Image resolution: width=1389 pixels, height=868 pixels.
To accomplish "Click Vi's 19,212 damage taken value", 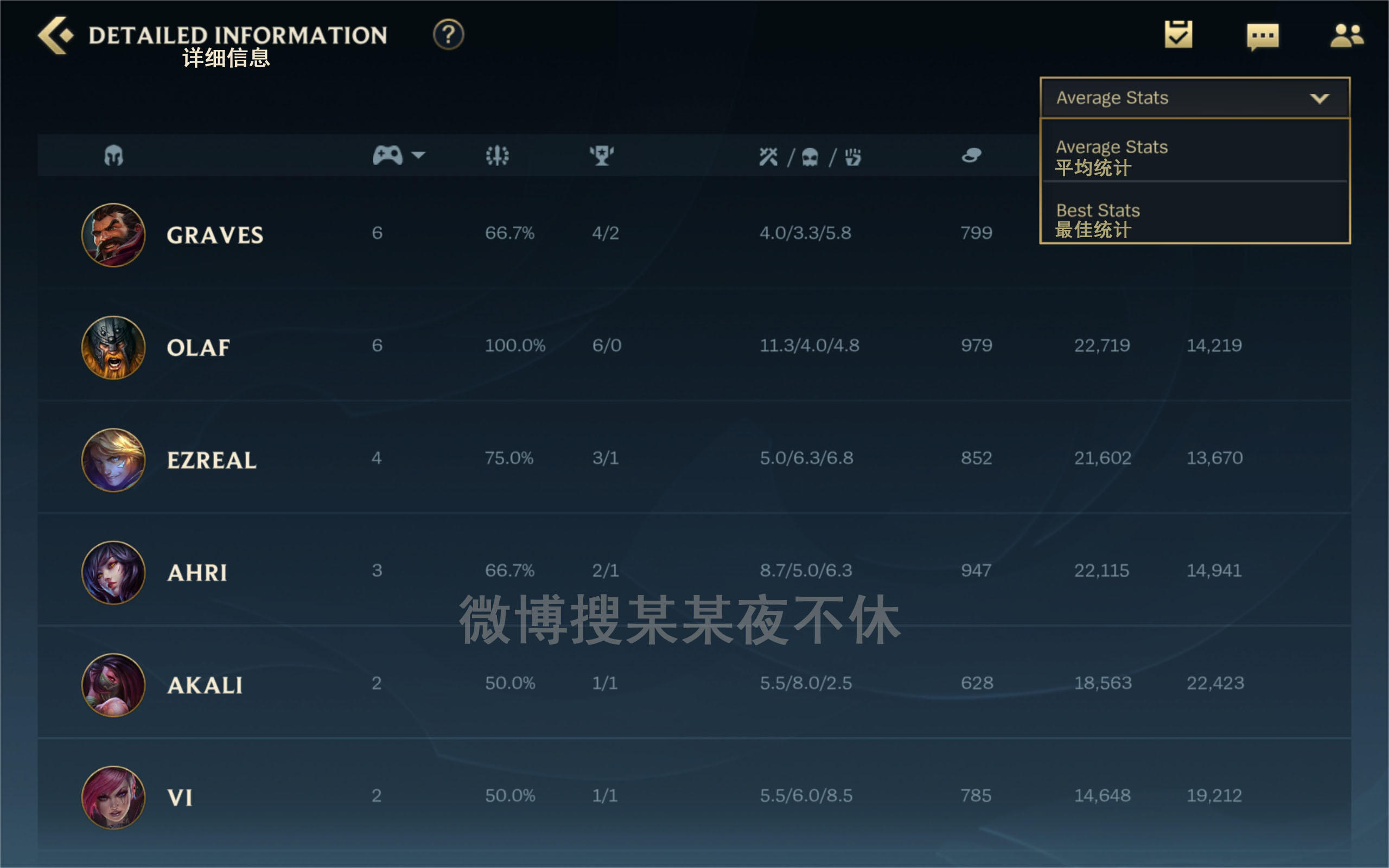I will pyautogui.click(x=1214, y=795).
